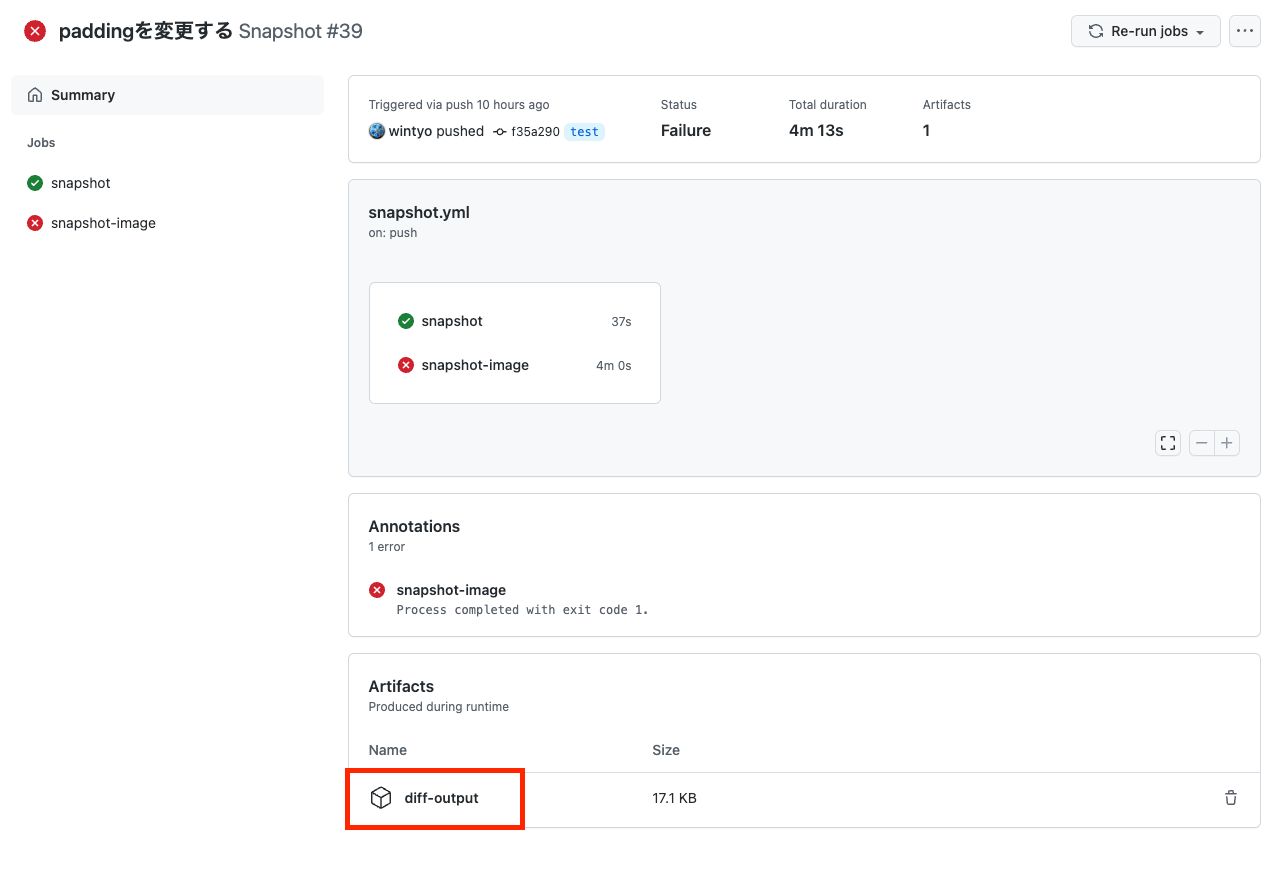Click snapshot job in workflow graph

pyautogui.click(x=452, y=321)
